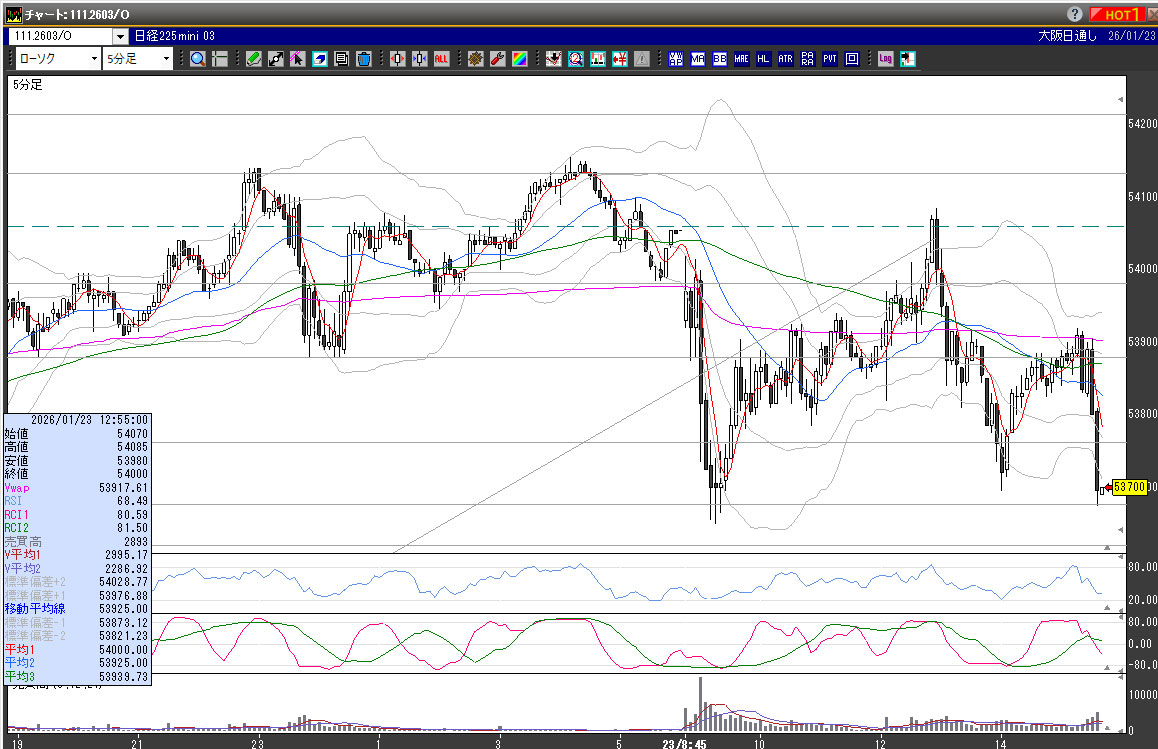The width and height of the screenshot is (1158, 749).
Task: Toggle the HL indicator button
Action: pos(763,59)
